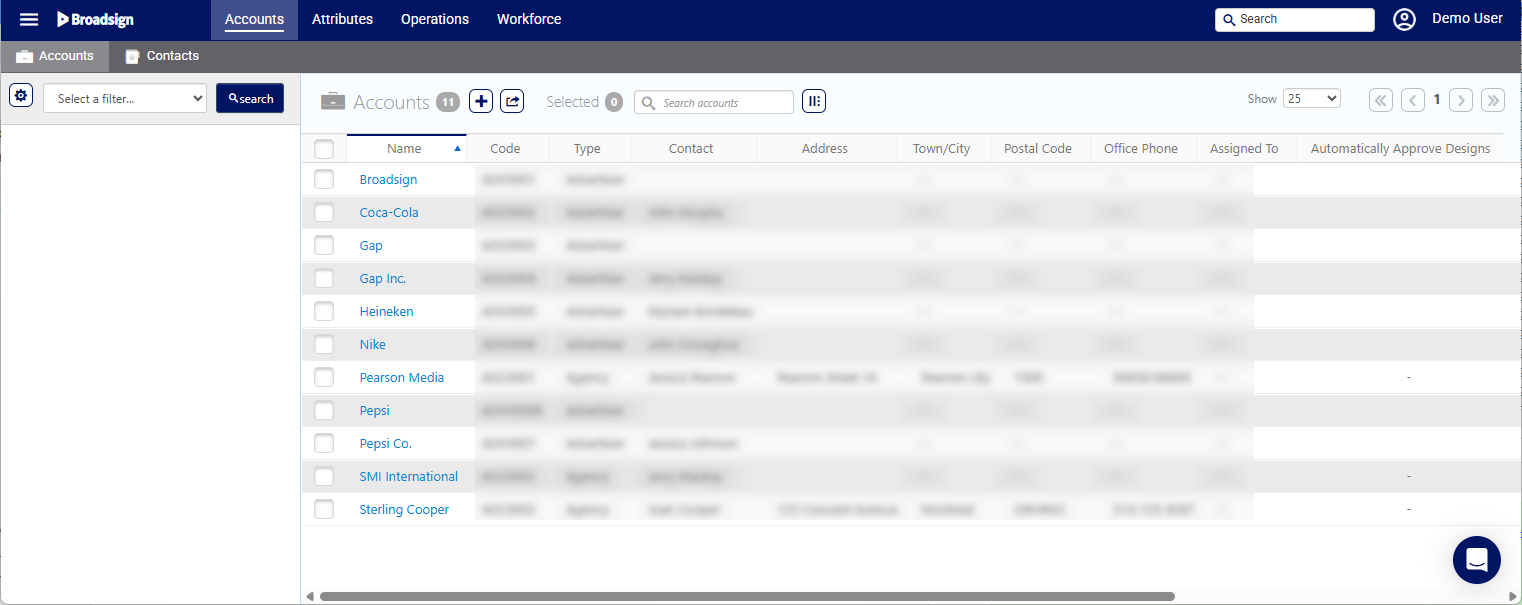Check the Heineken row checkbox
Image resolution: width=1522 pixels, height=605 pixels.
[x=324, y=312]
